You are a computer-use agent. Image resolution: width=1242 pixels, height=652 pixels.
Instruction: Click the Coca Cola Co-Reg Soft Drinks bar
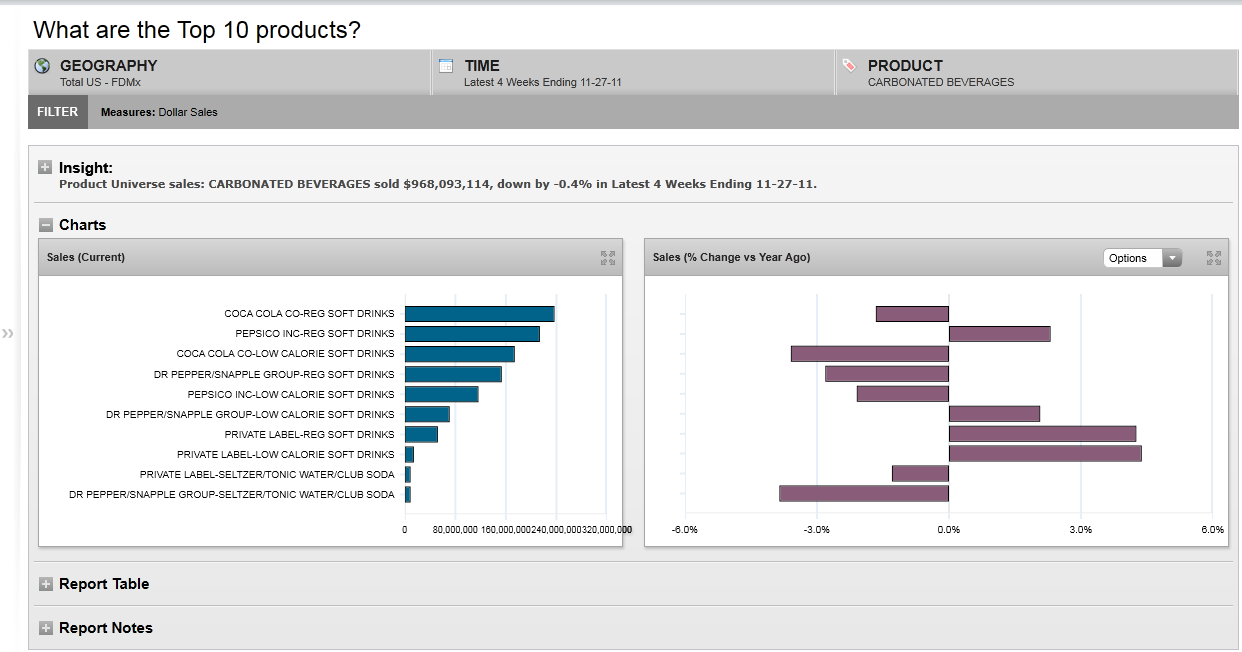point(479,314)
